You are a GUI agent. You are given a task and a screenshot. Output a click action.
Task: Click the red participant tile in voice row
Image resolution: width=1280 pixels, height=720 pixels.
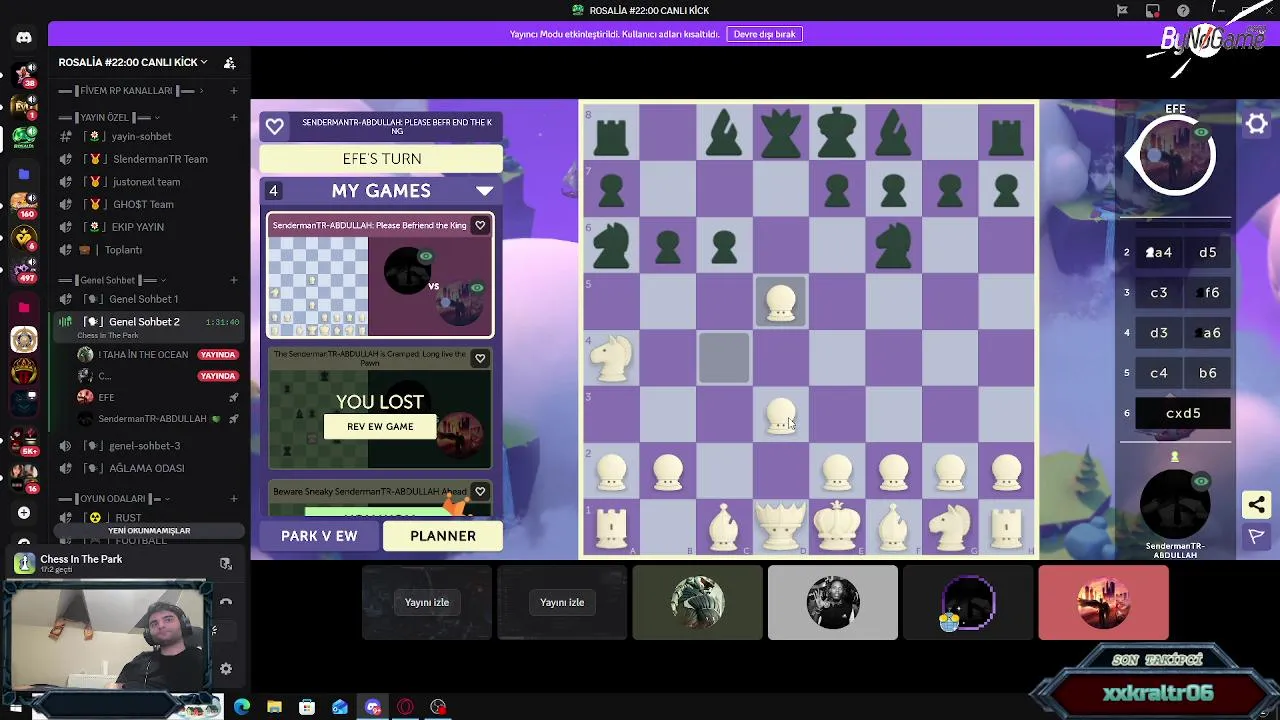point(1103,602)
